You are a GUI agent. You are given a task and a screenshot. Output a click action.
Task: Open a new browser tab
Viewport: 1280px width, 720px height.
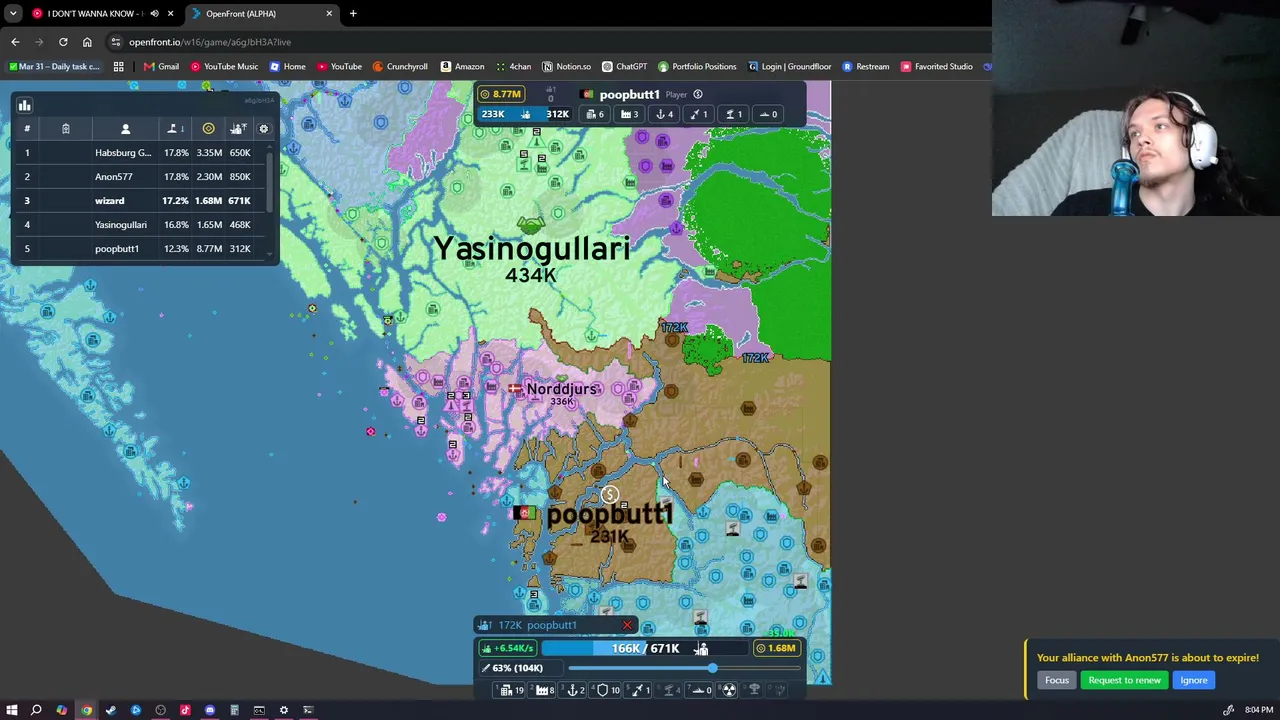click(353, 14)
